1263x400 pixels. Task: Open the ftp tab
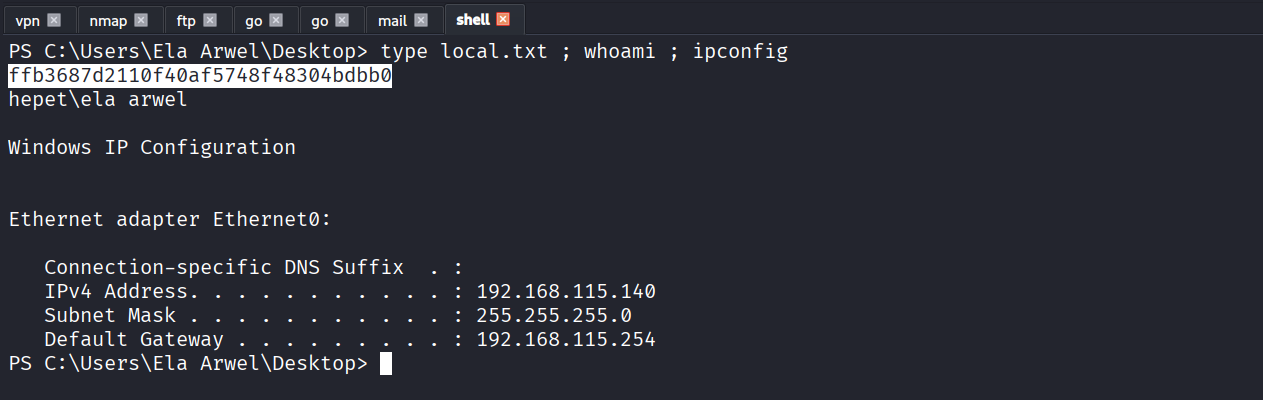(186, 20)
